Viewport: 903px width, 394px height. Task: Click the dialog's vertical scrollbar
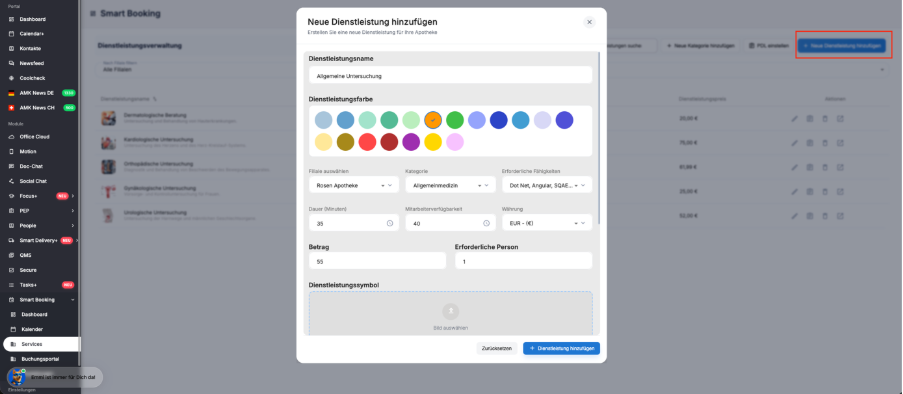click(599, 138)
